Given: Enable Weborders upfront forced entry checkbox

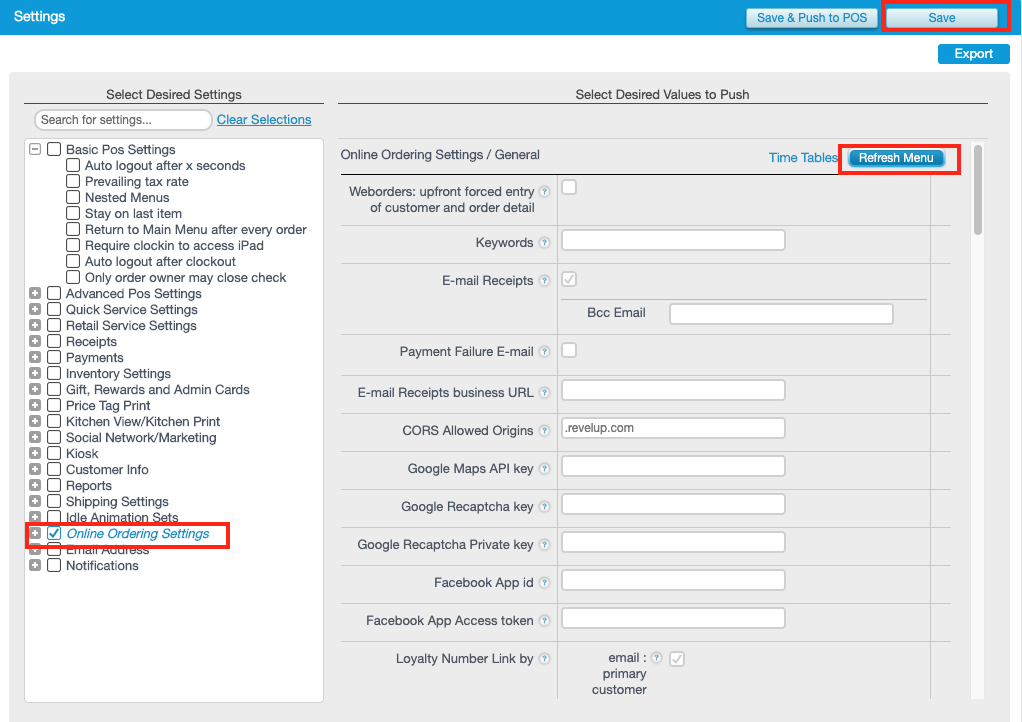Looking at the screenshot, I should (x=569, y=187).
